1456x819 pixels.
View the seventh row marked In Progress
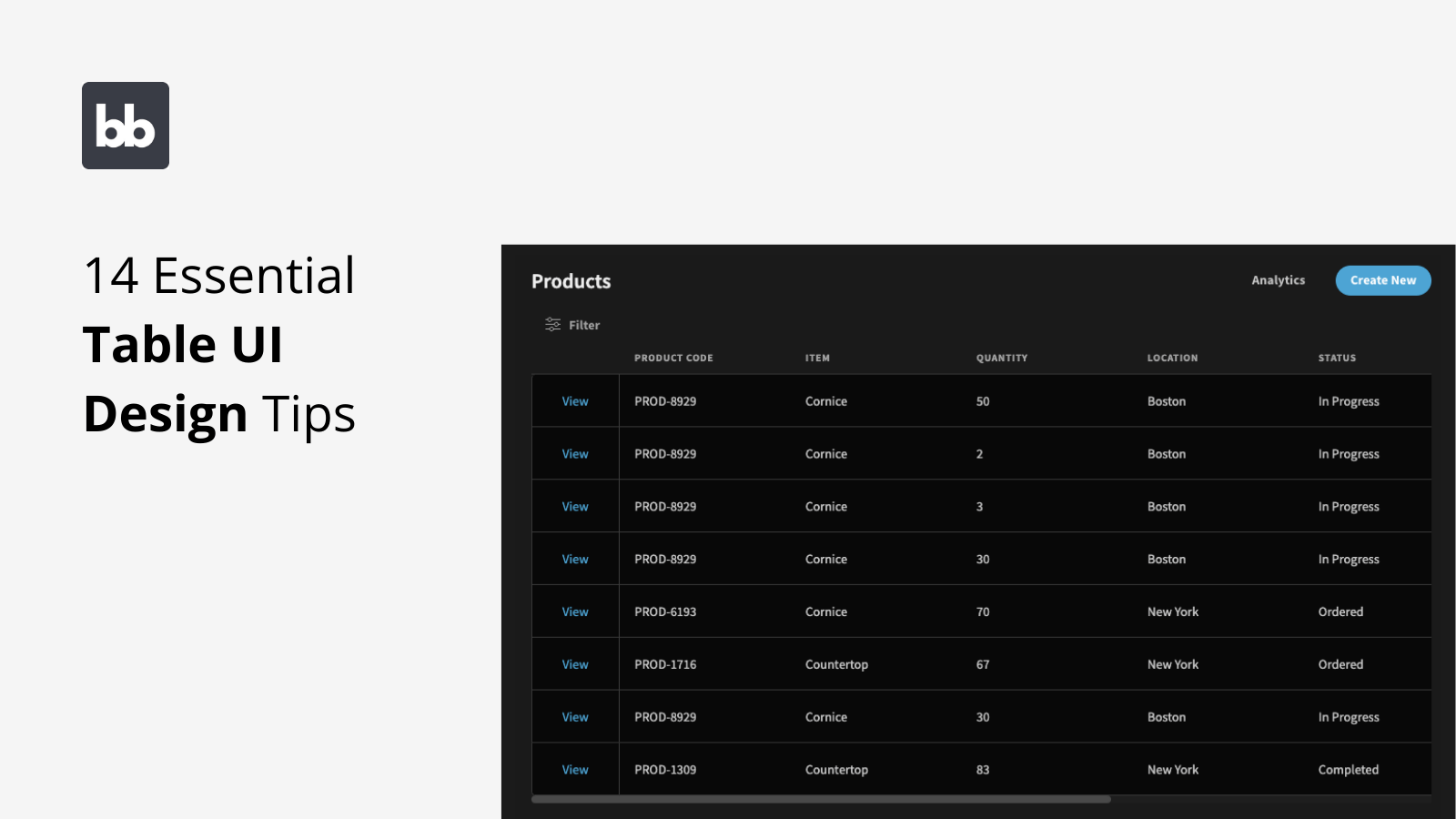[x=574, y=716]
